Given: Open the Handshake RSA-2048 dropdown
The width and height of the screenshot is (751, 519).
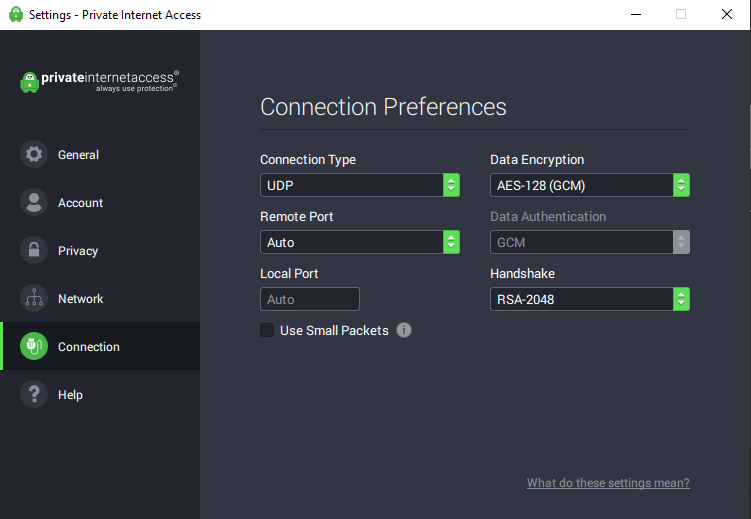Looking at the screenshot, I should coord(590,299).
